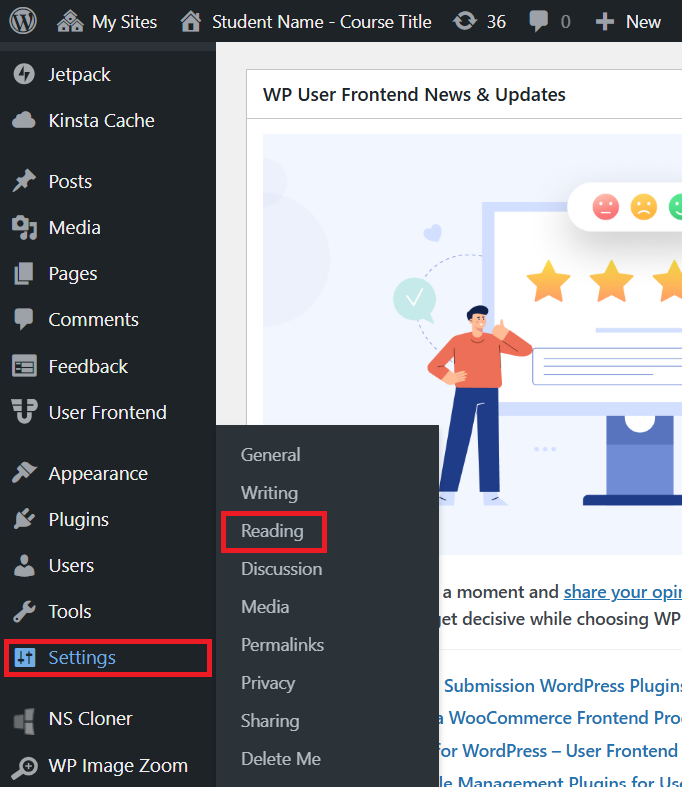Viewport: 682px width, 787px height.
Task: Open User Frontend in the sidebar
Action: [x=108, y=413]
